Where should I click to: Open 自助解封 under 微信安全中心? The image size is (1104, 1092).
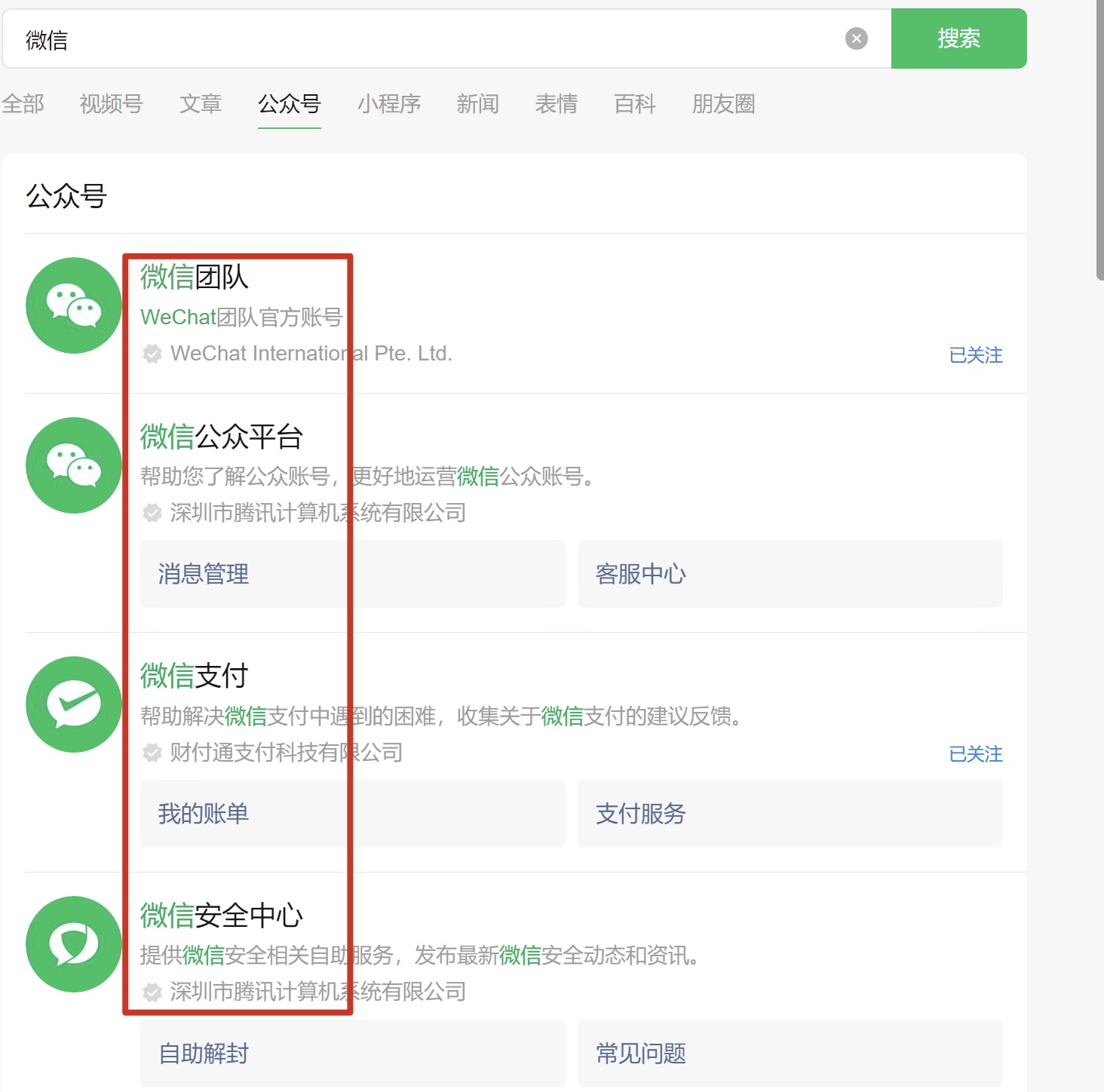(353, 1054)
